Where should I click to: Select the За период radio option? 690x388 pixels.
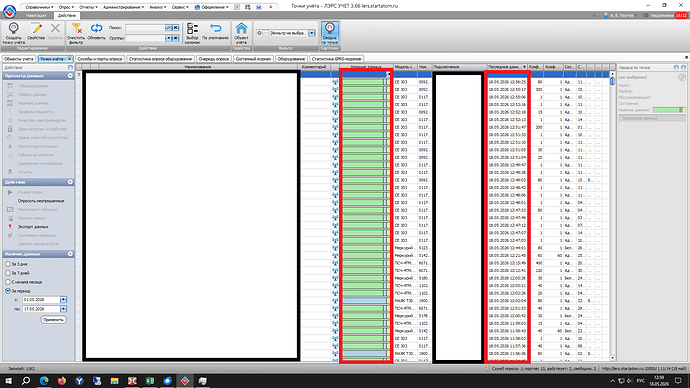pyautogui.click(x=8, y=291)
